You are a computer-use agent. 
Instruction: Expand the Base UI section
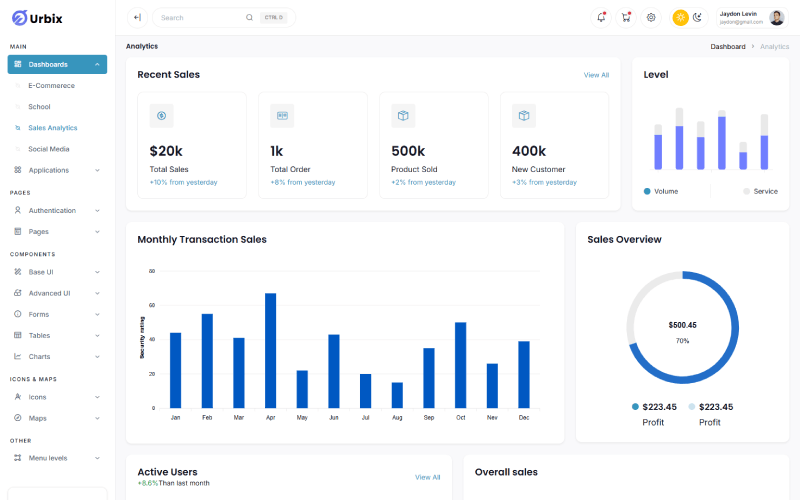click(x=56, y=272)
